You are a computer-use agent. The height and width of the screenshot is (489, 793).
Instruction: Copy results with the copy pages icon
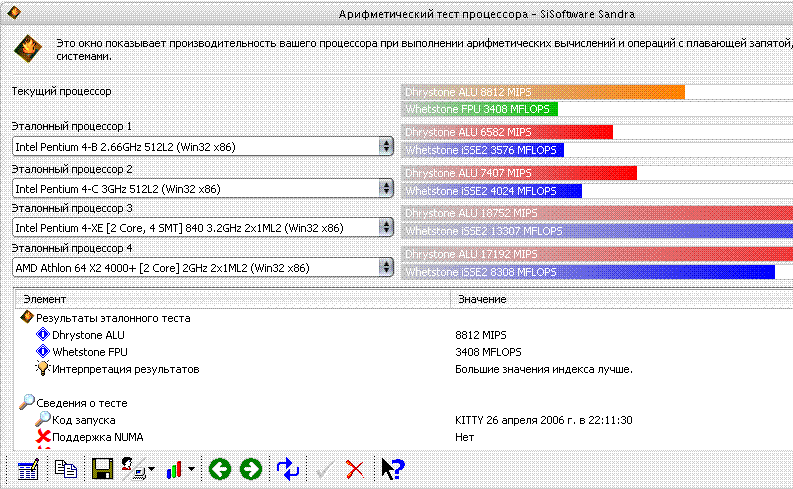pos(66,469)
